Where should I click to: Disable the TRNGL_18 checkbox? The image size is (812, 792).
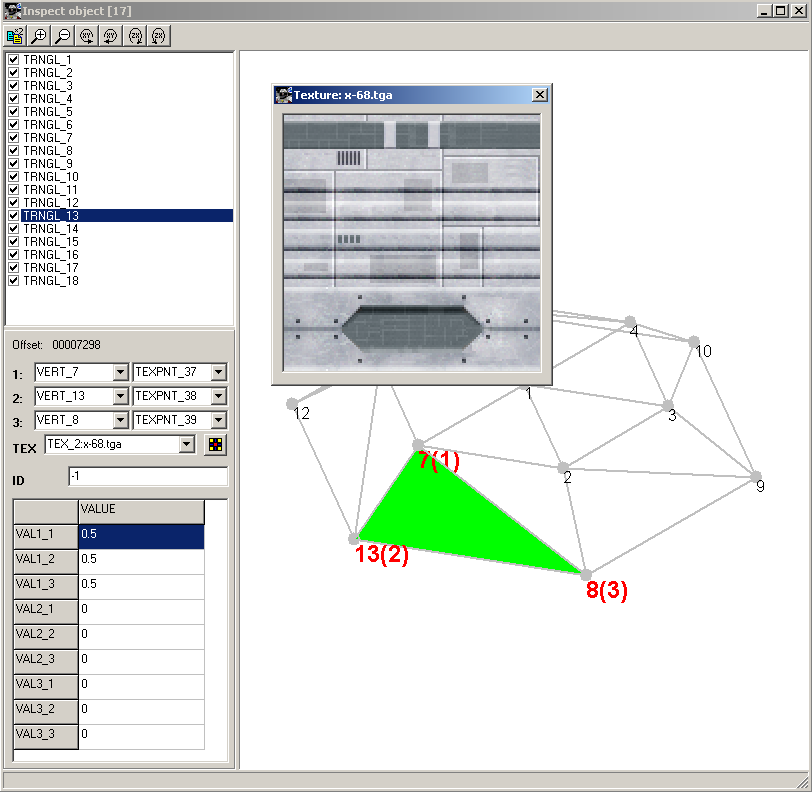click(13, 281)
